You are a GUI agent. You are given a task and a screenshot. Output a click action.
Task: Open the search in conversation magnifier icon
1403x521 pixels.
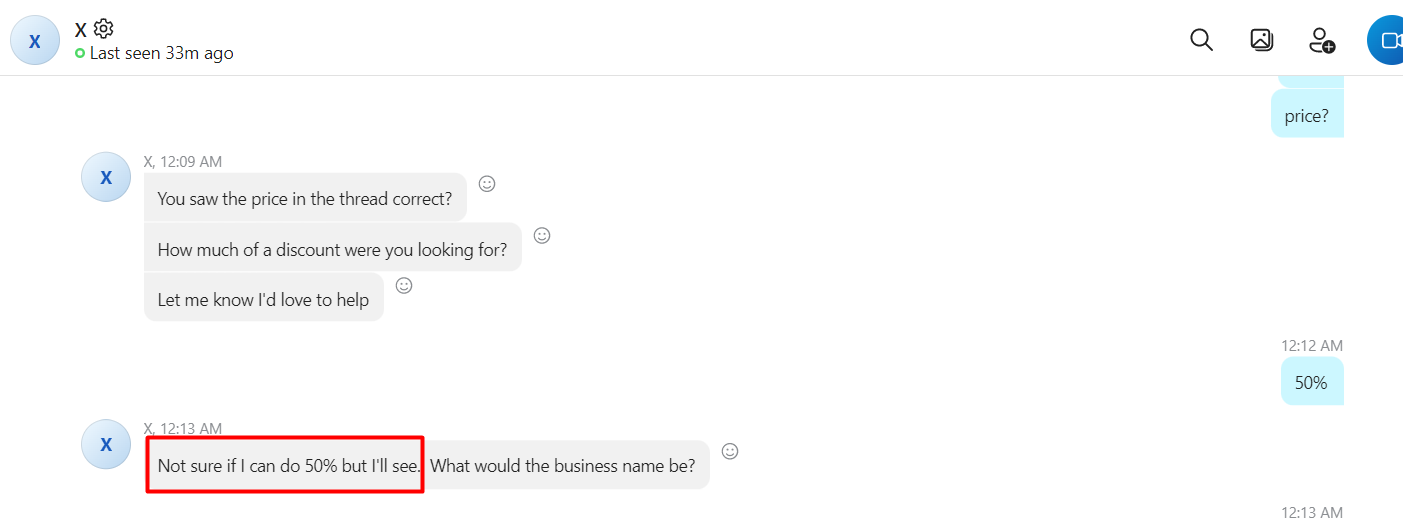click(x=1201, y=40)
